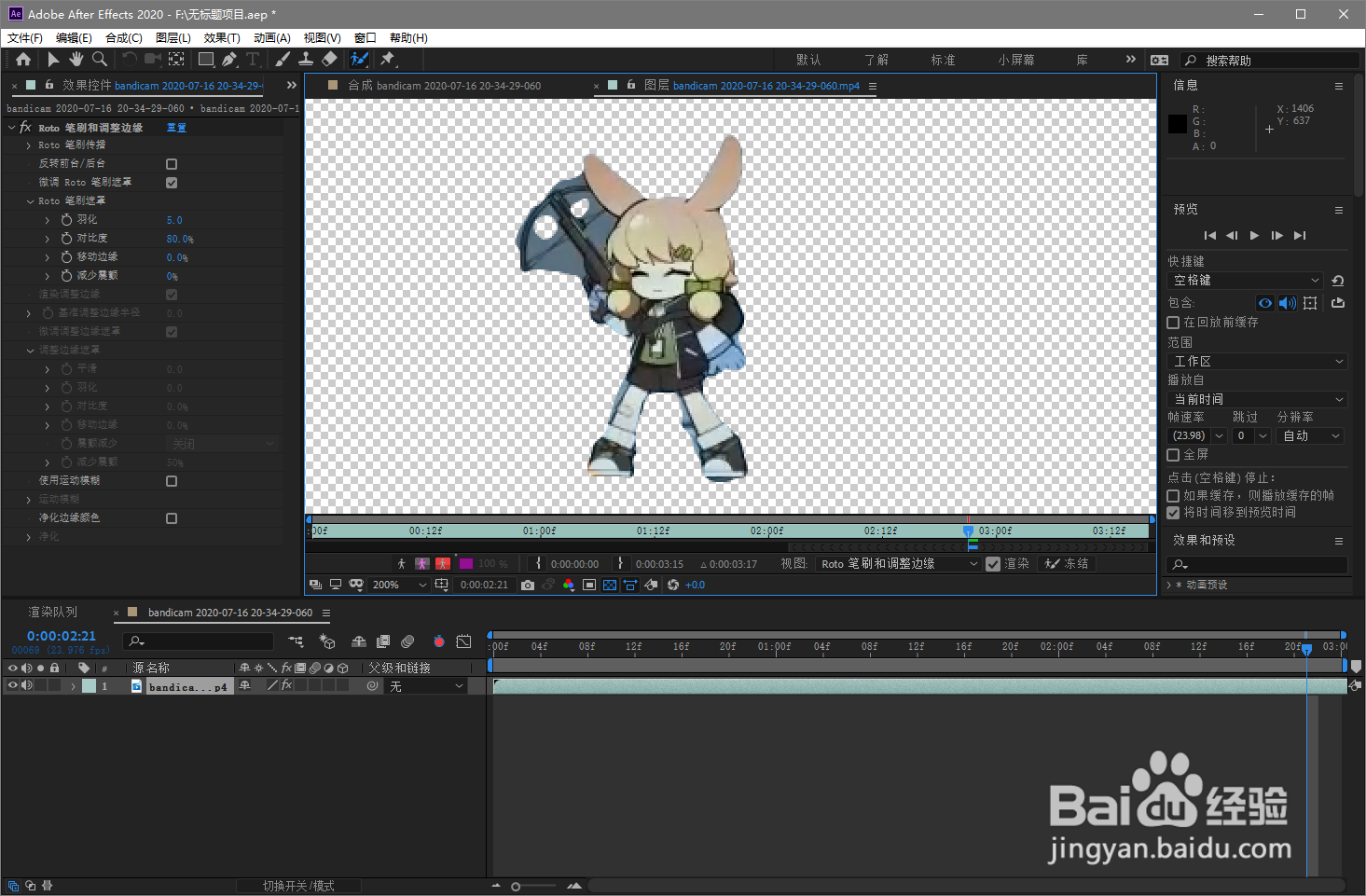The height and width of the screenshot is (896, 1366).
Task: Expand Roto 笔刷传播 group
Action: [29, 145]
